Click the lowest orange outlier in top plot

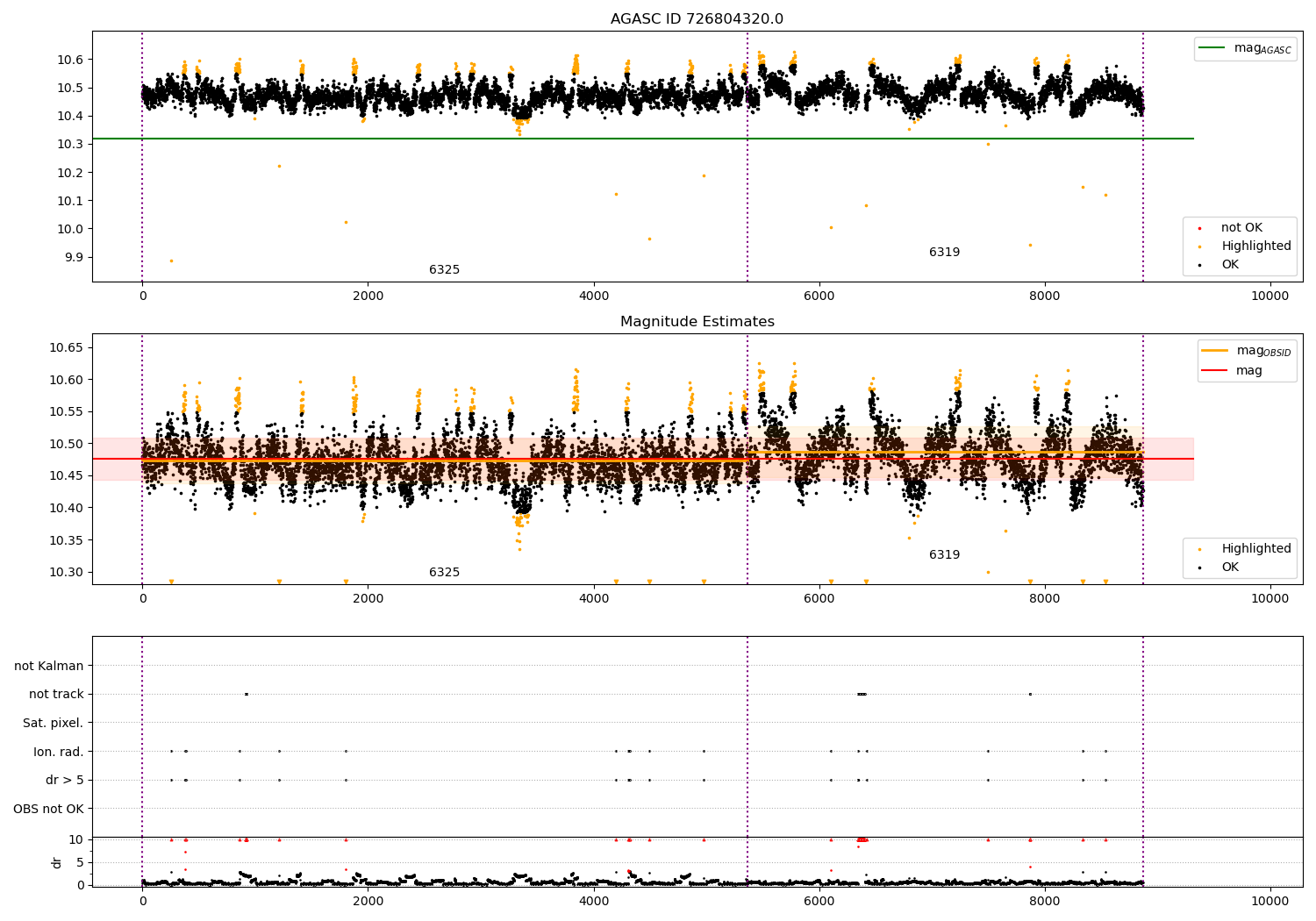click(171, 261)
